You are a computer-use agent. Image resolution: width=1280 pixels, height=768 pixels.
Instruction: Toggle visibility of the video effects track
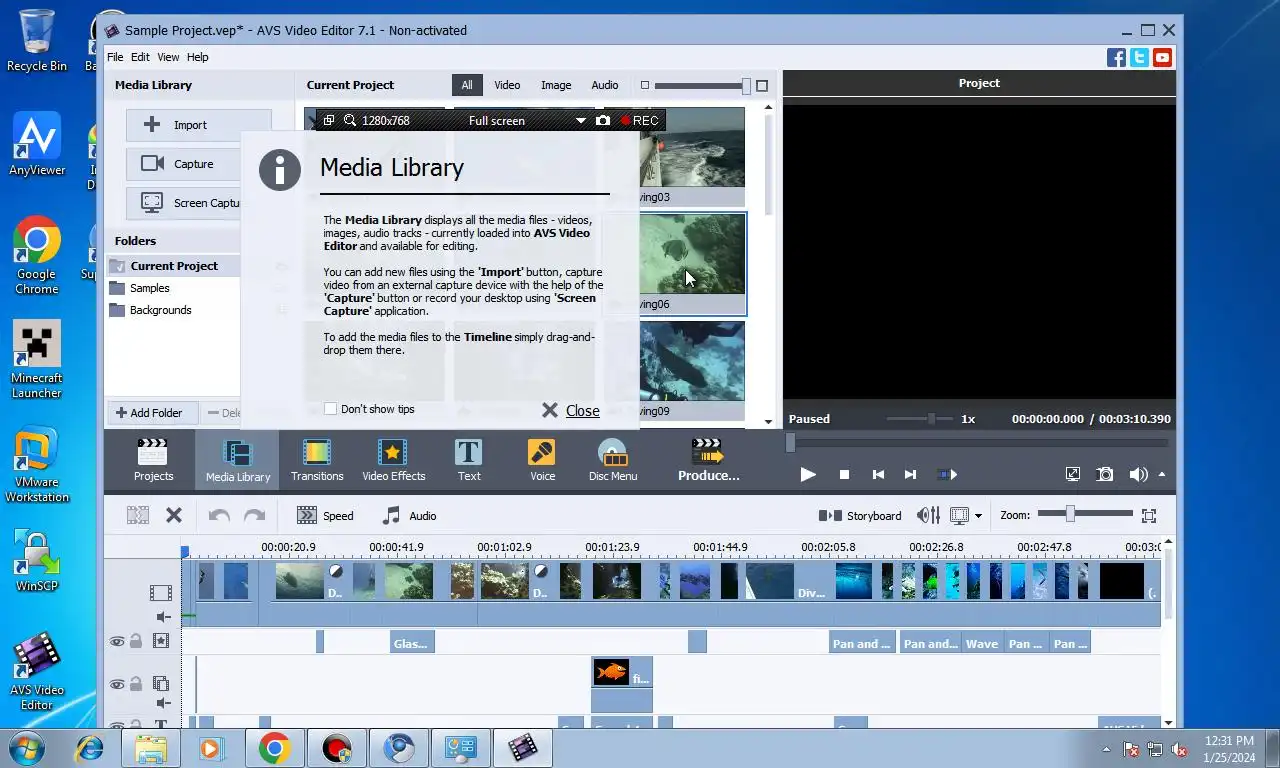tap(117, 641)
